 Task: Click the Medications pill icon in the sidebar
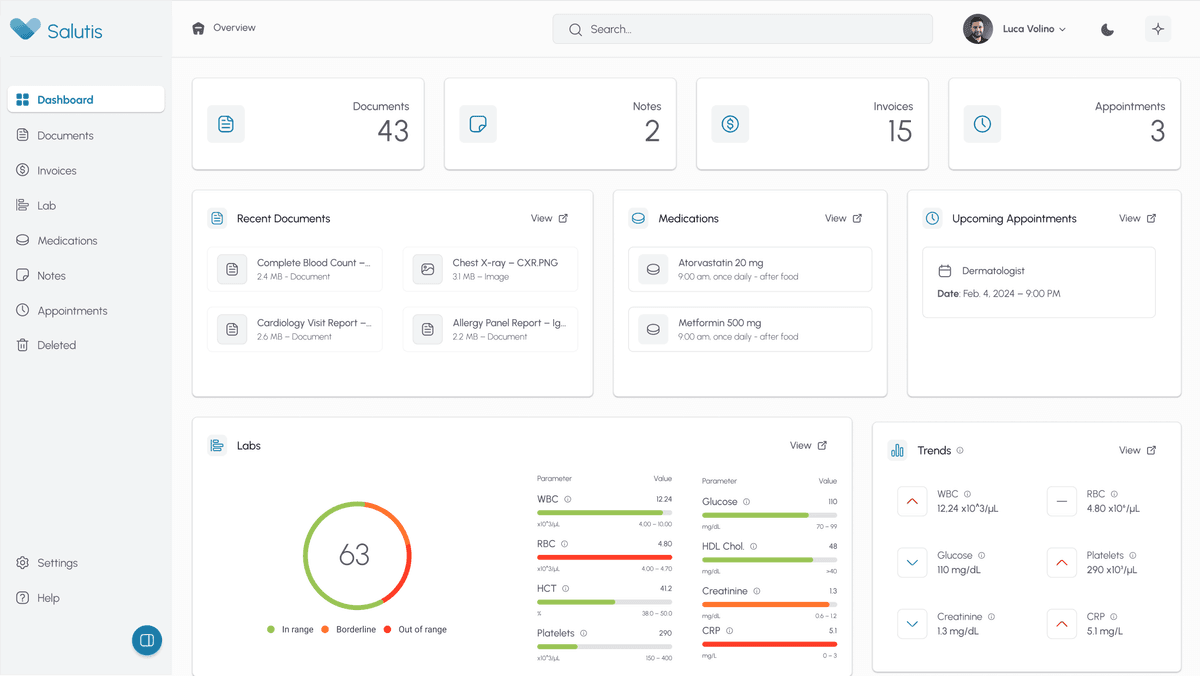pos(22,240)
